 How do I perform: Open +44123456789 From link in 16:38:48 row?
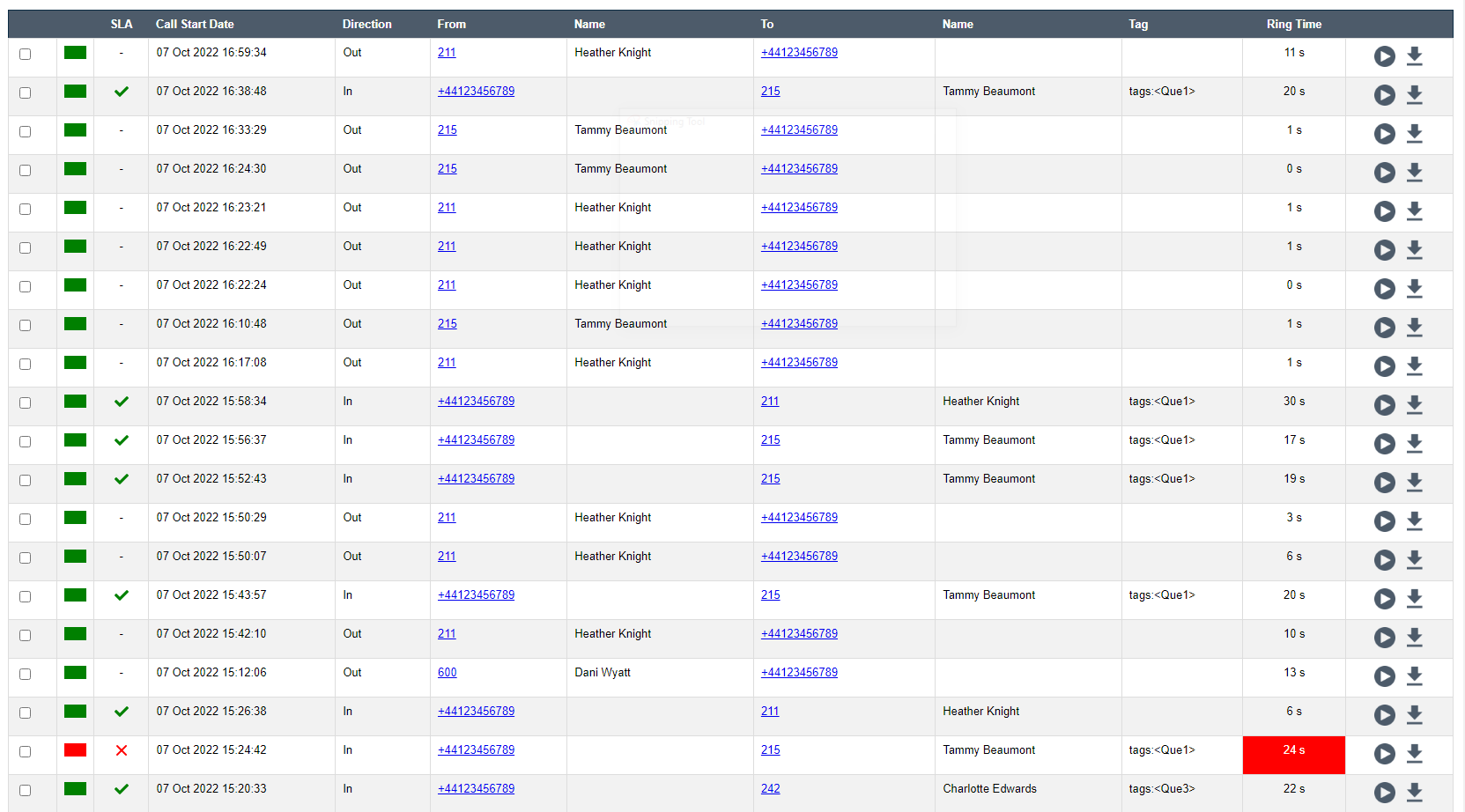pos(476,91)
